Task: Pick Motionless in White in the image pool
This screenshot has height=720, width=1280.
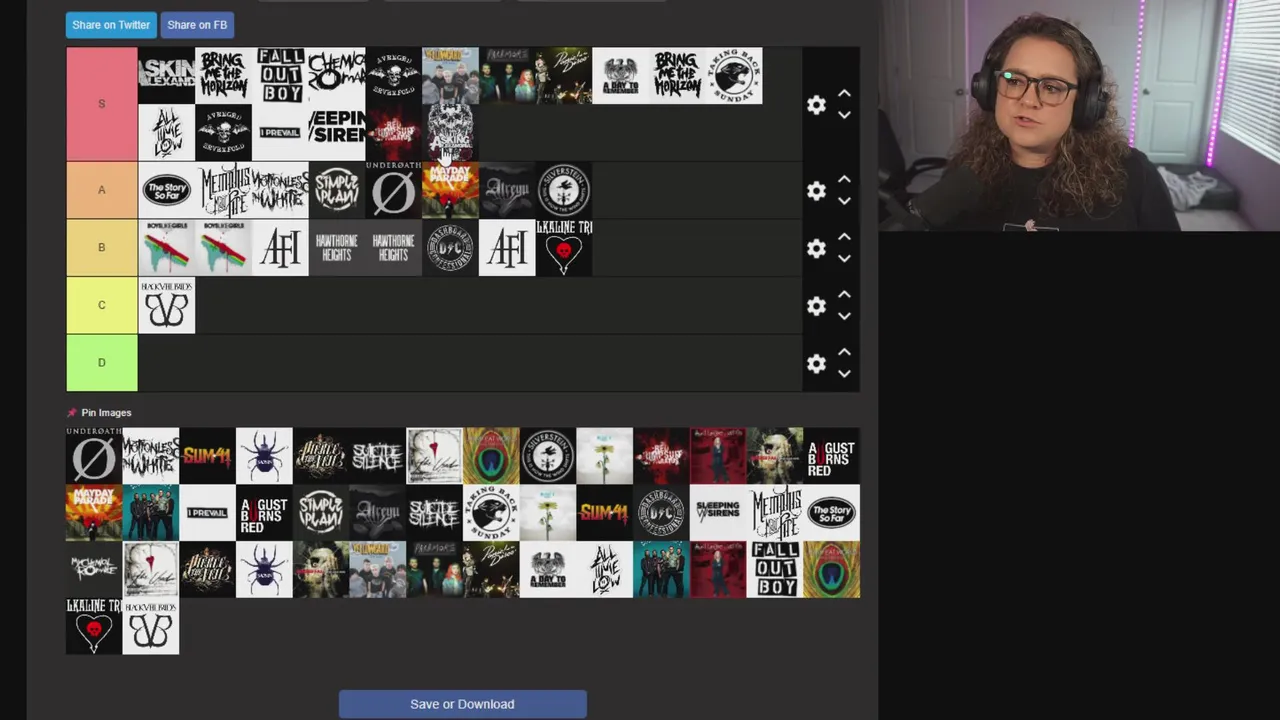Action: point(150,455)
